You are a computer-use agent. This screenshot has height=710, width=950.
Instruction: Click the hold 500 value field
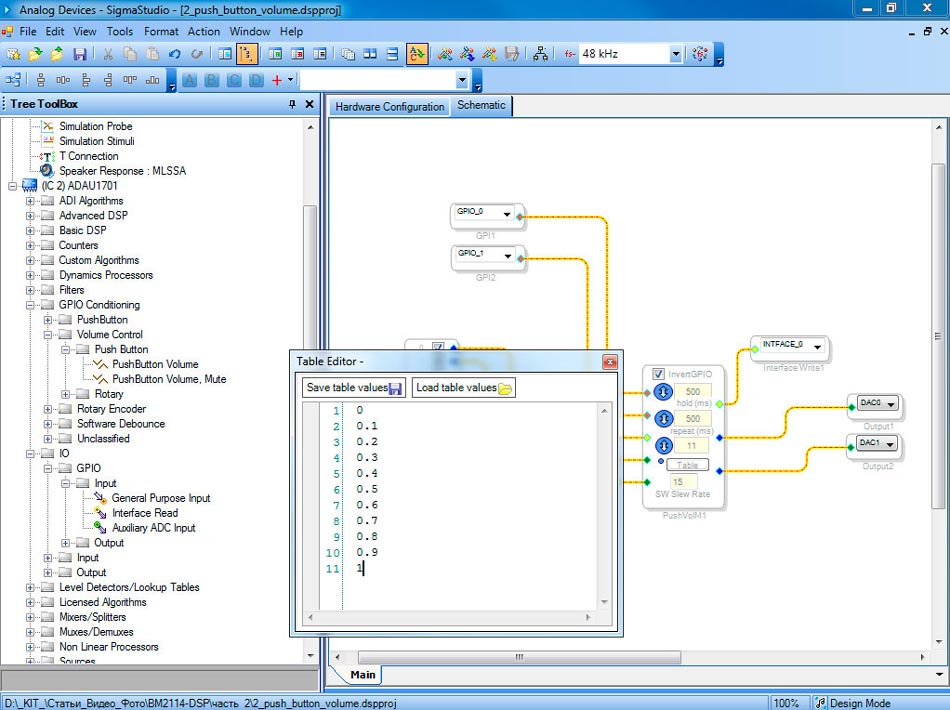[x=693, y=392]
